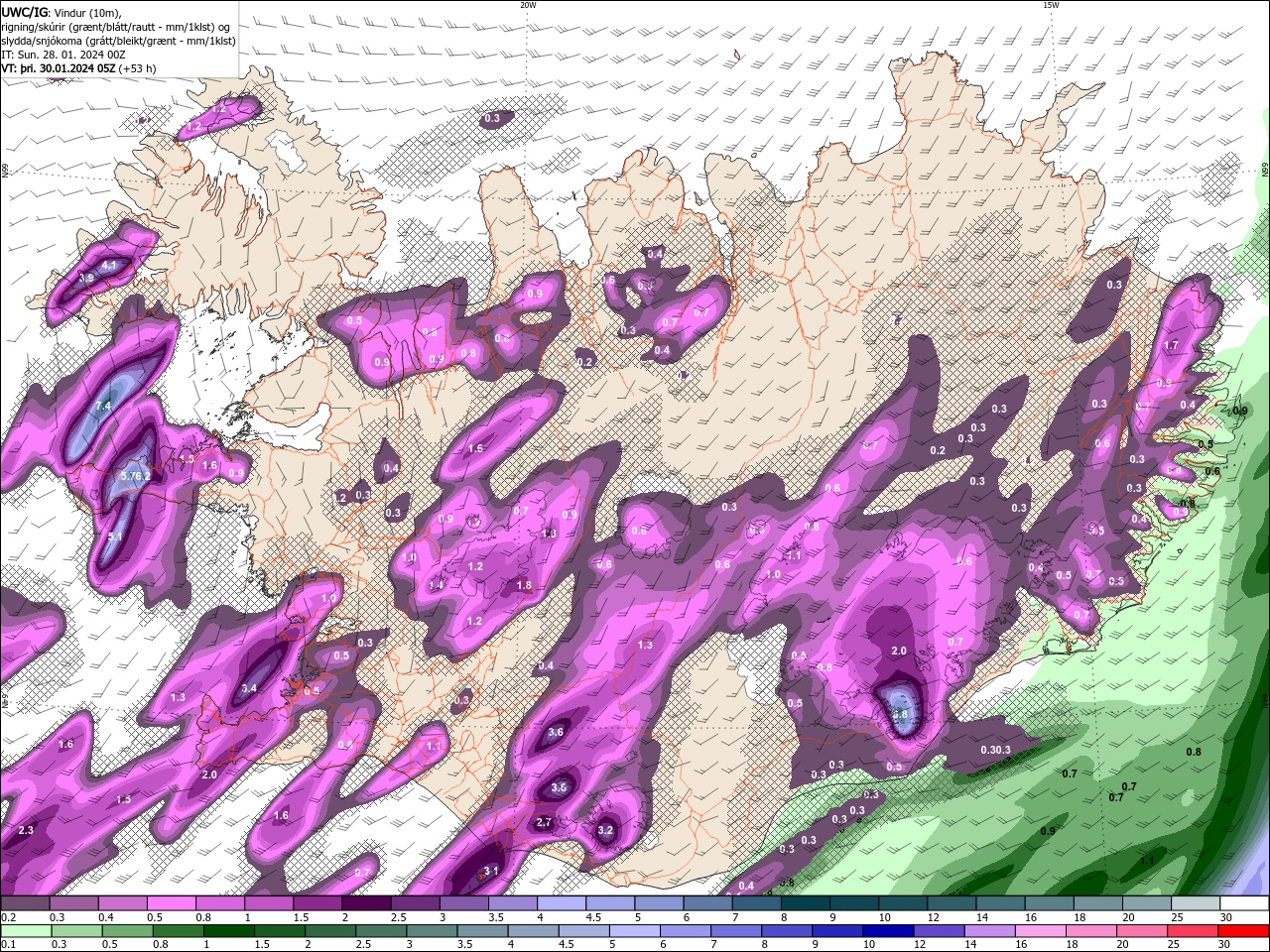Click the 4.1 precipitation value on the map
The width and height of the screenshot is (1270, 952).
coord(109,265)
